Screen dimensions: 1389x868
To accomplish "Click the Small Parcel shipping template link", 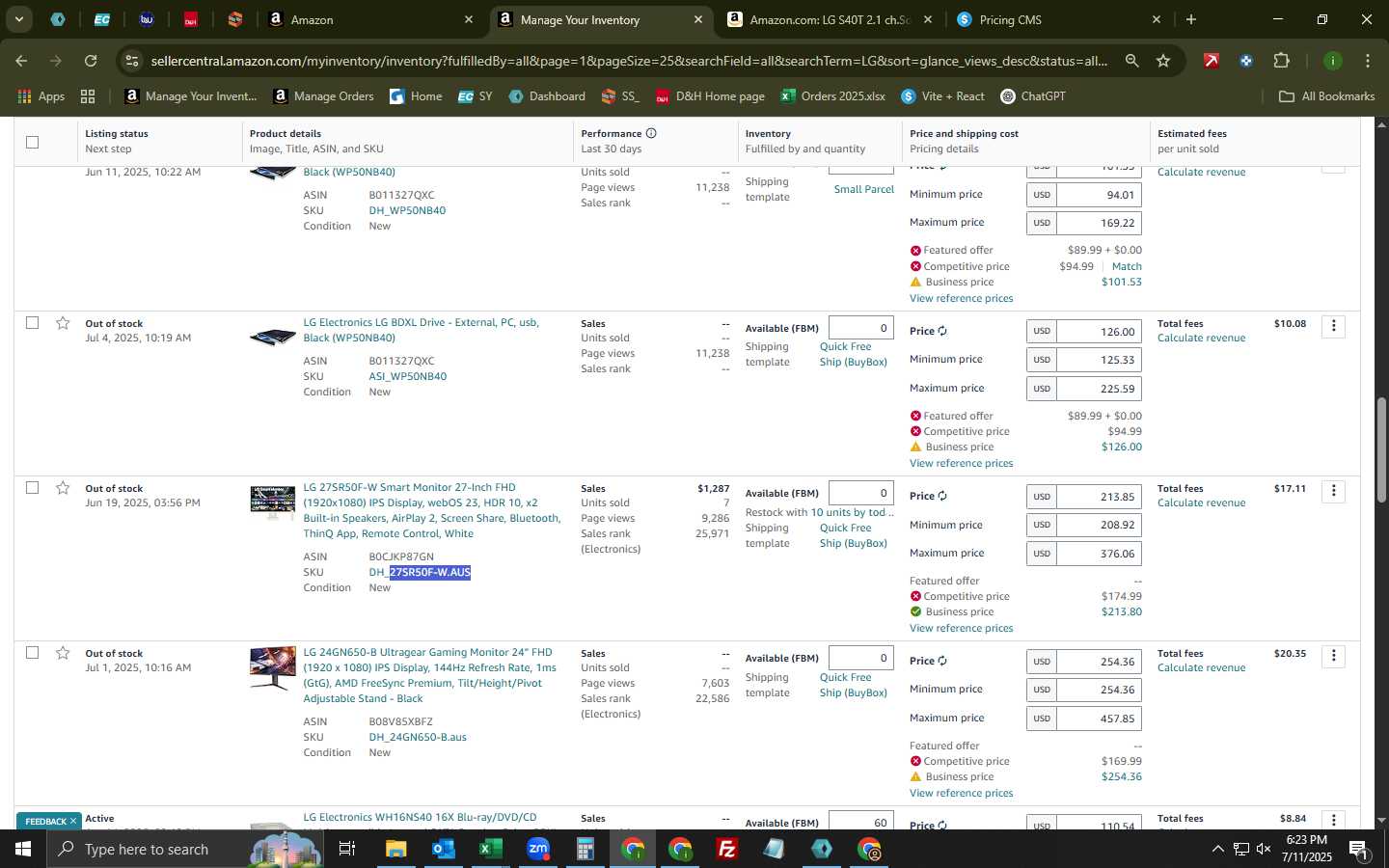I will pos(863,189).
